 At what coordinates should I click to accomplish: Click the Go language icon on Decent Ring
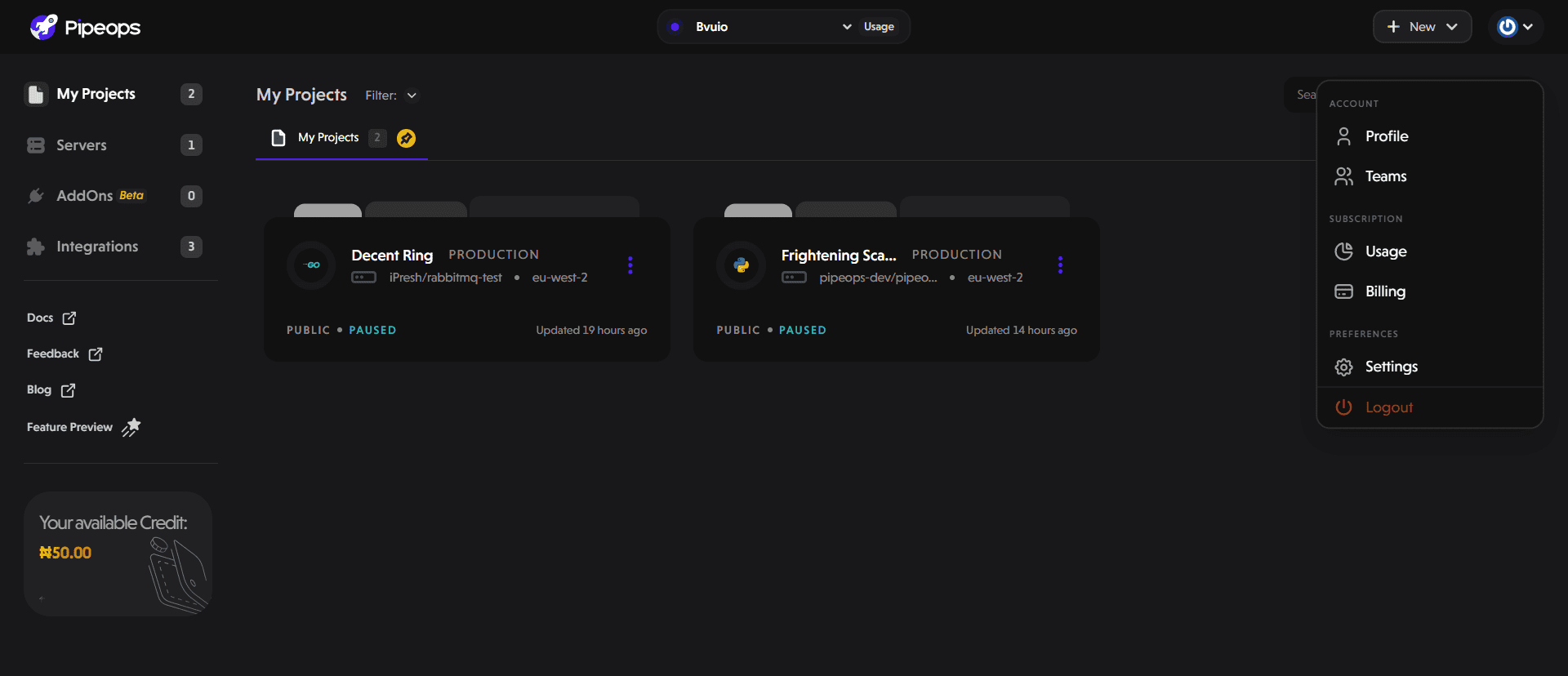point(311,265)
